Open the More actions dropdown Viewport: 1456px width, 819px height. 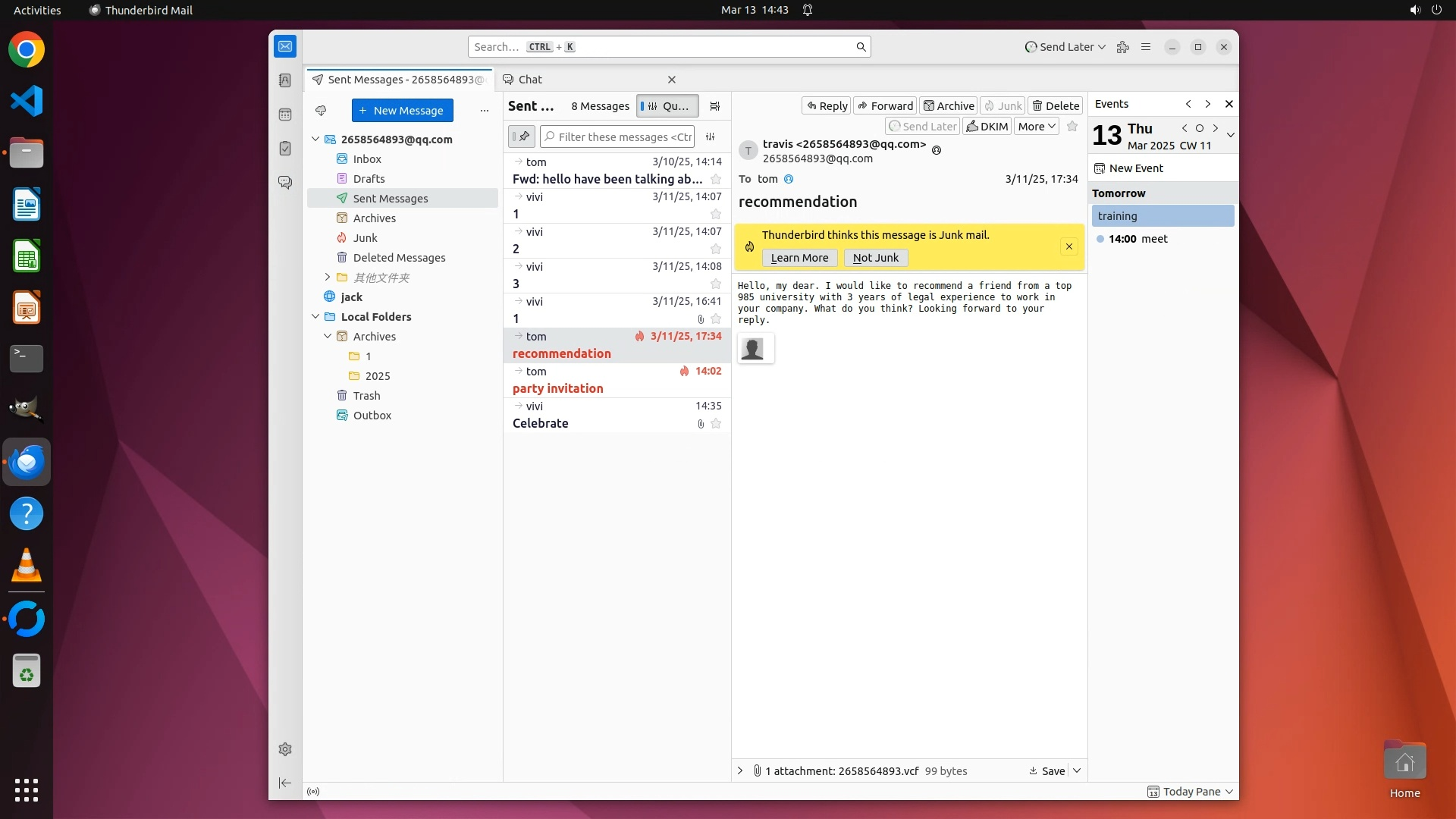pos(1037,127)
